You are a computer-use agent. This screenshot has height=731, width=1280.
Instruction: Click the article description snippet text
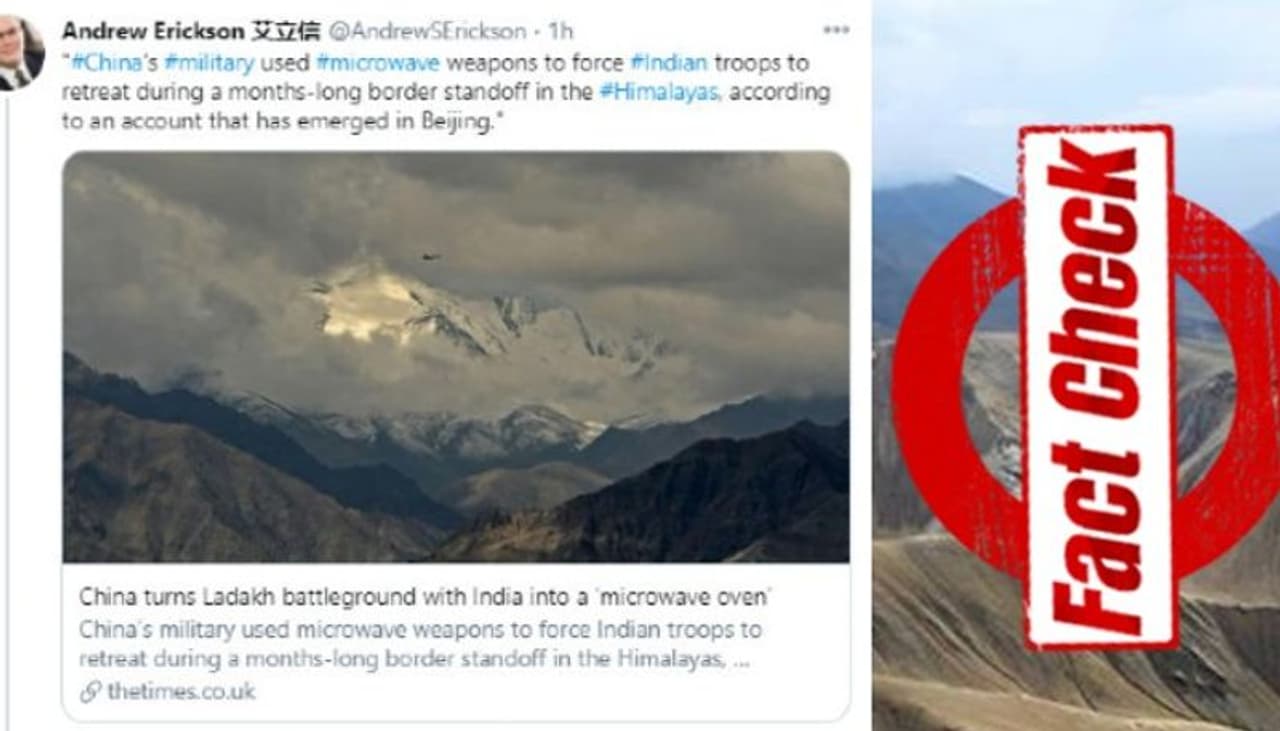(x=420, y=645)
